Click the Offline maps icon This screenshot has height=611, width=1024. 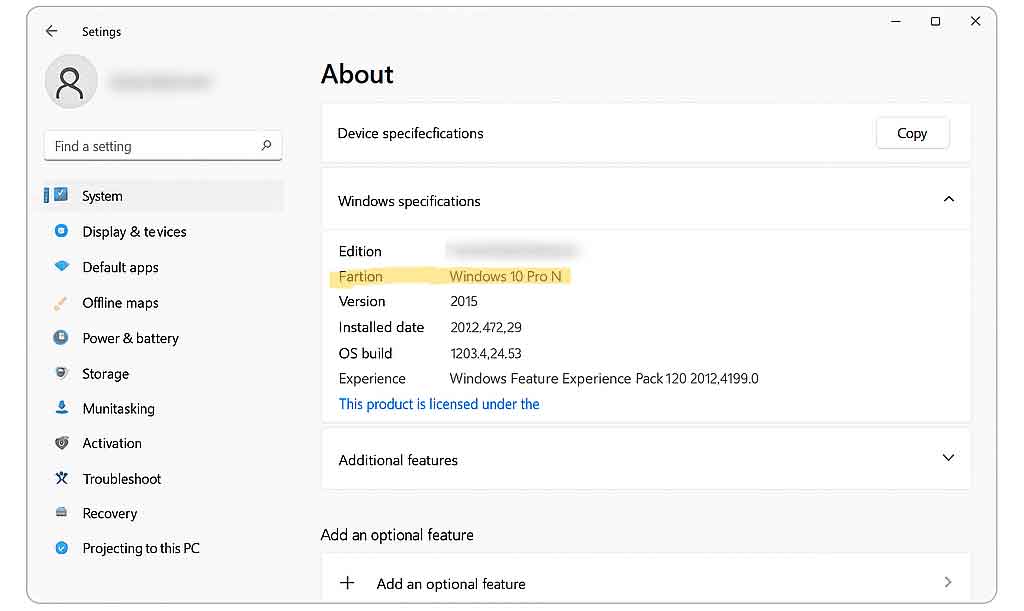pos(61,302)
